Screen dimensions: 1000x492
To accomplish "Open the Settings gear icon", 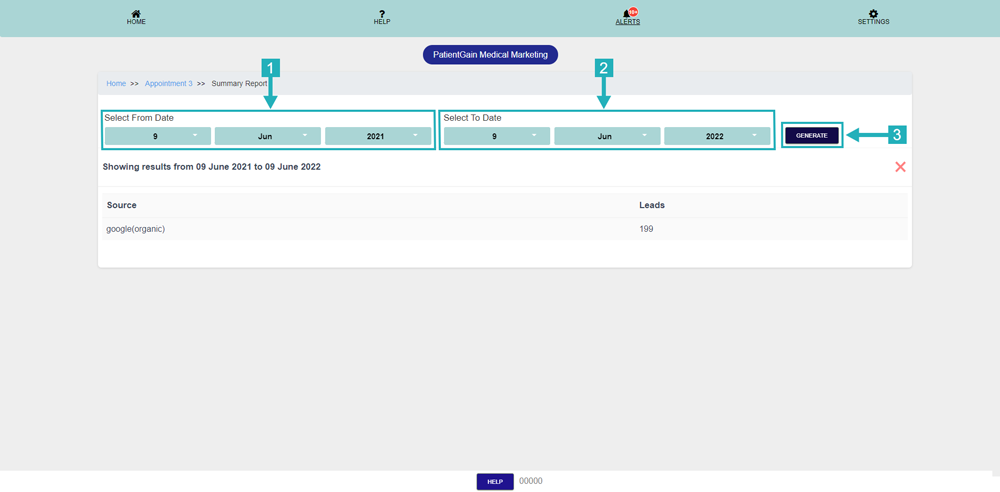I will point(873,13).
